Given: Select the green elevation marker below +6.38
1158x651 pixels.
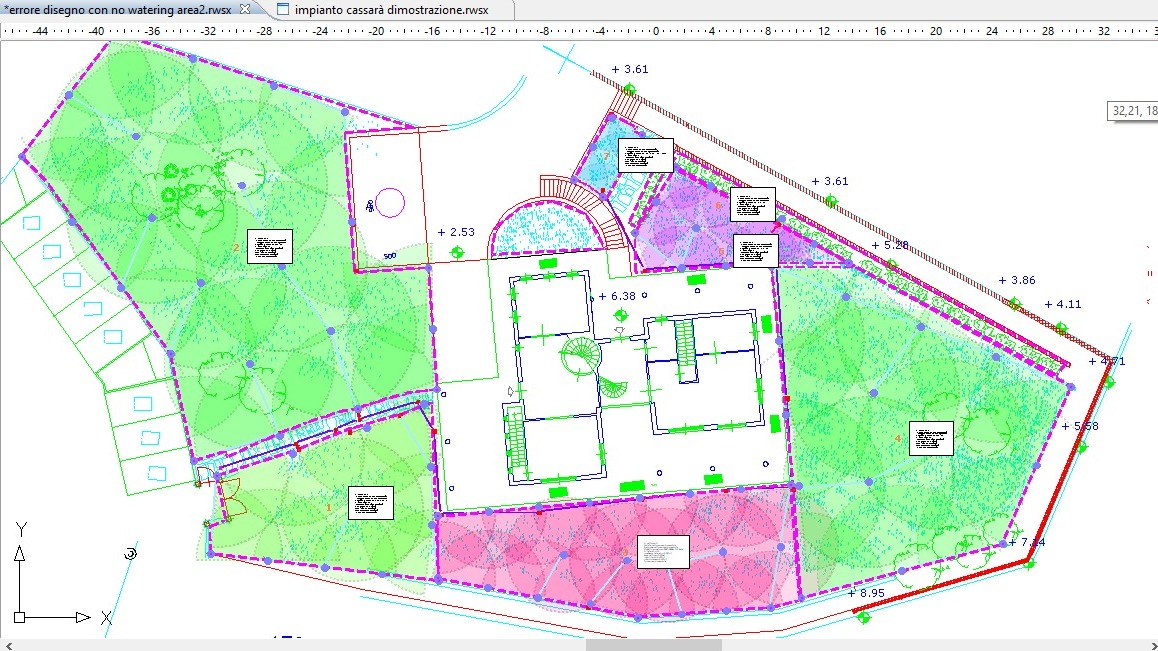Looking at the screenshot, I should pyautogui.click(x=619, y=315).
